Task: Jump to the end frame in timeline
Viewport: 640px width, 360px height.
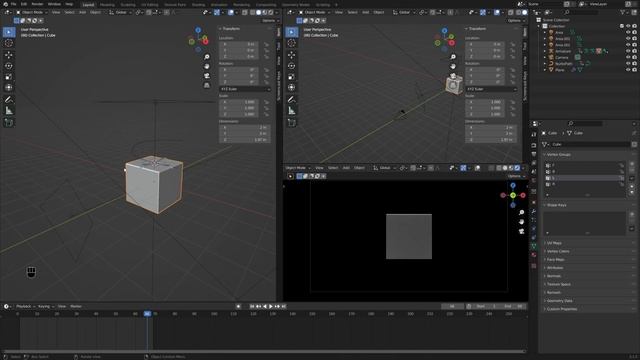Action: (x=284, y=306)
